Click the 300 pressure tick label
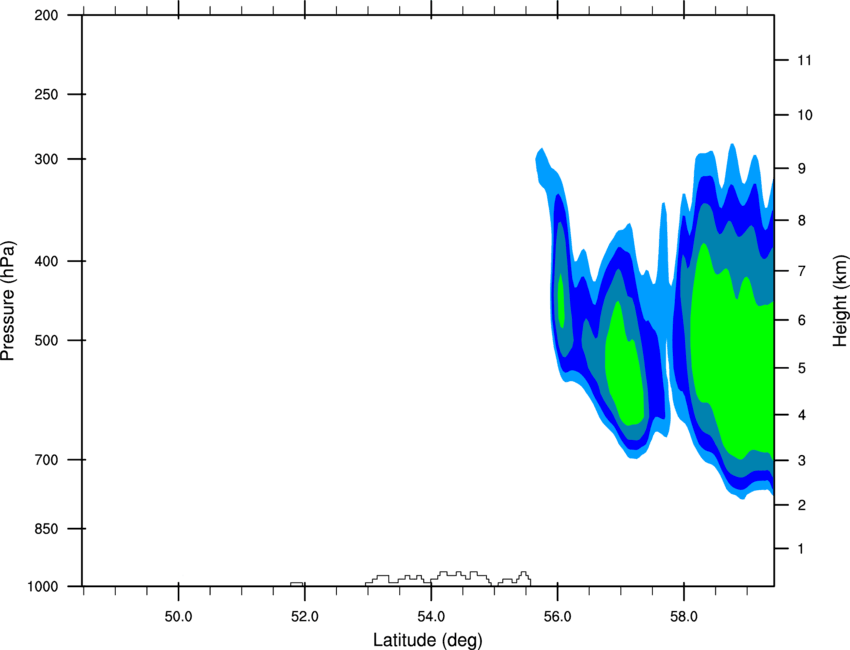This screenshot has width=850, height=650. 46,159
